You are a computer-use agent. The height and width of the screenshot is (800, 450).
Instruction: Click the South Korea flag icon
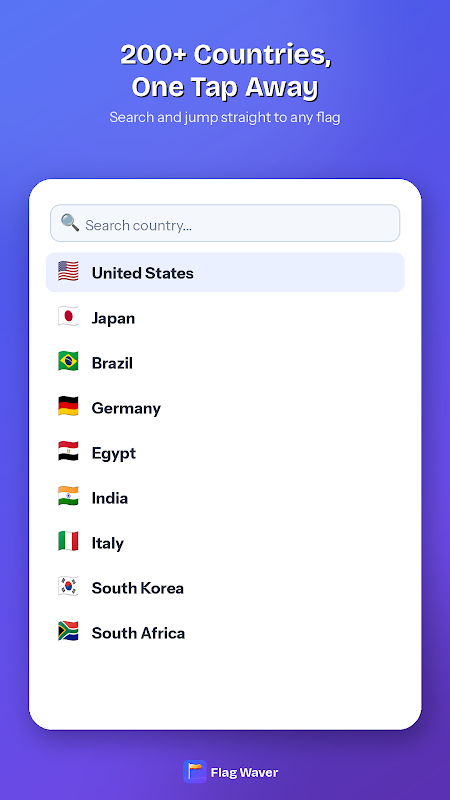click(x=68, y=586)
